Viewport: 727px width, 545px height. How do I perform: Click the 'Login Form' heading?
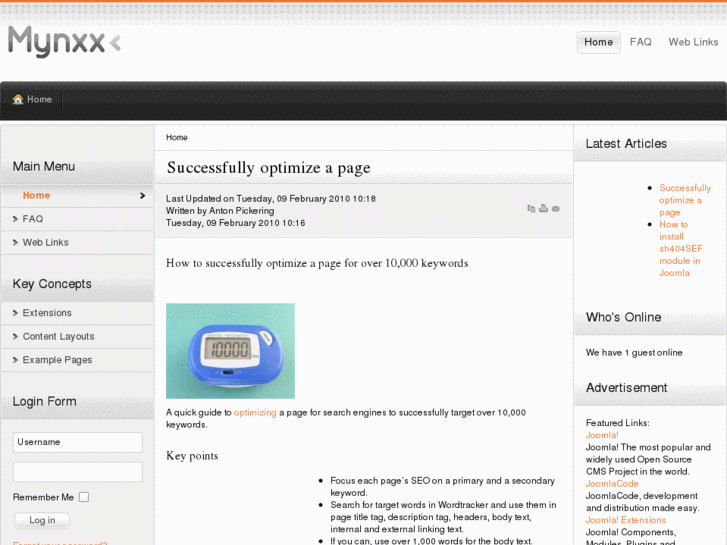click(x=45, y=402)
